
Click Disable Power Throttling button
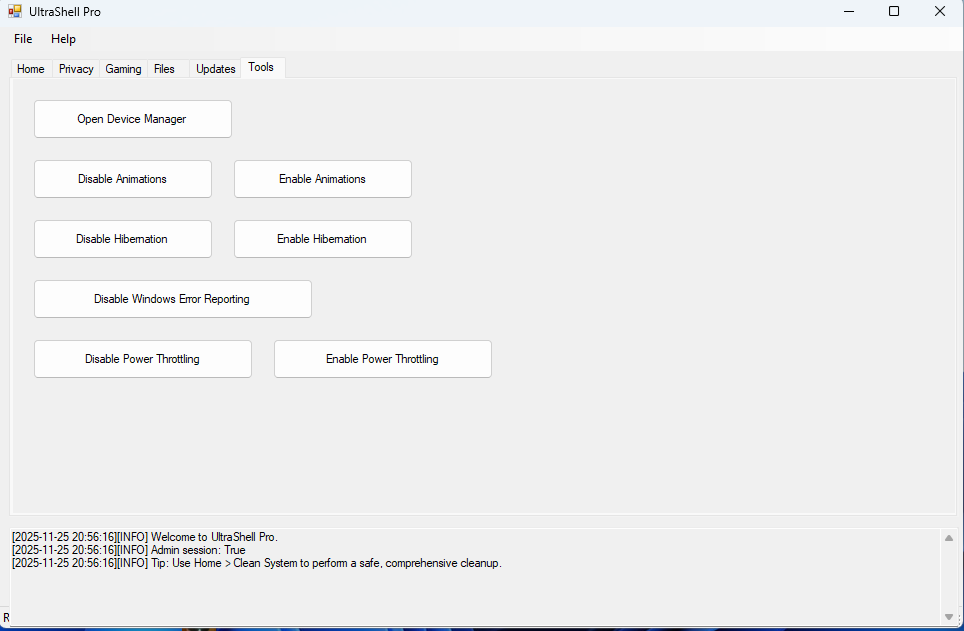click(x=143, y=359)
